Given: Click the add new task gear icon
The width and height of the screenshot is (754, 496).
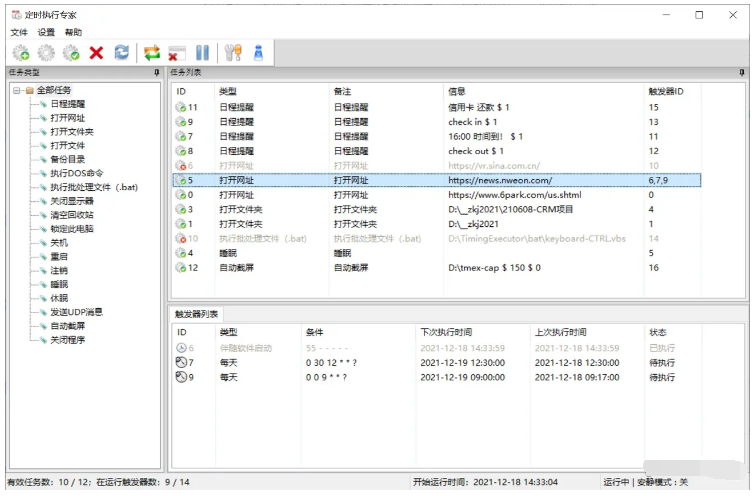Looking at the screenshot, I should pyautogui.click(x=20, y=53).
